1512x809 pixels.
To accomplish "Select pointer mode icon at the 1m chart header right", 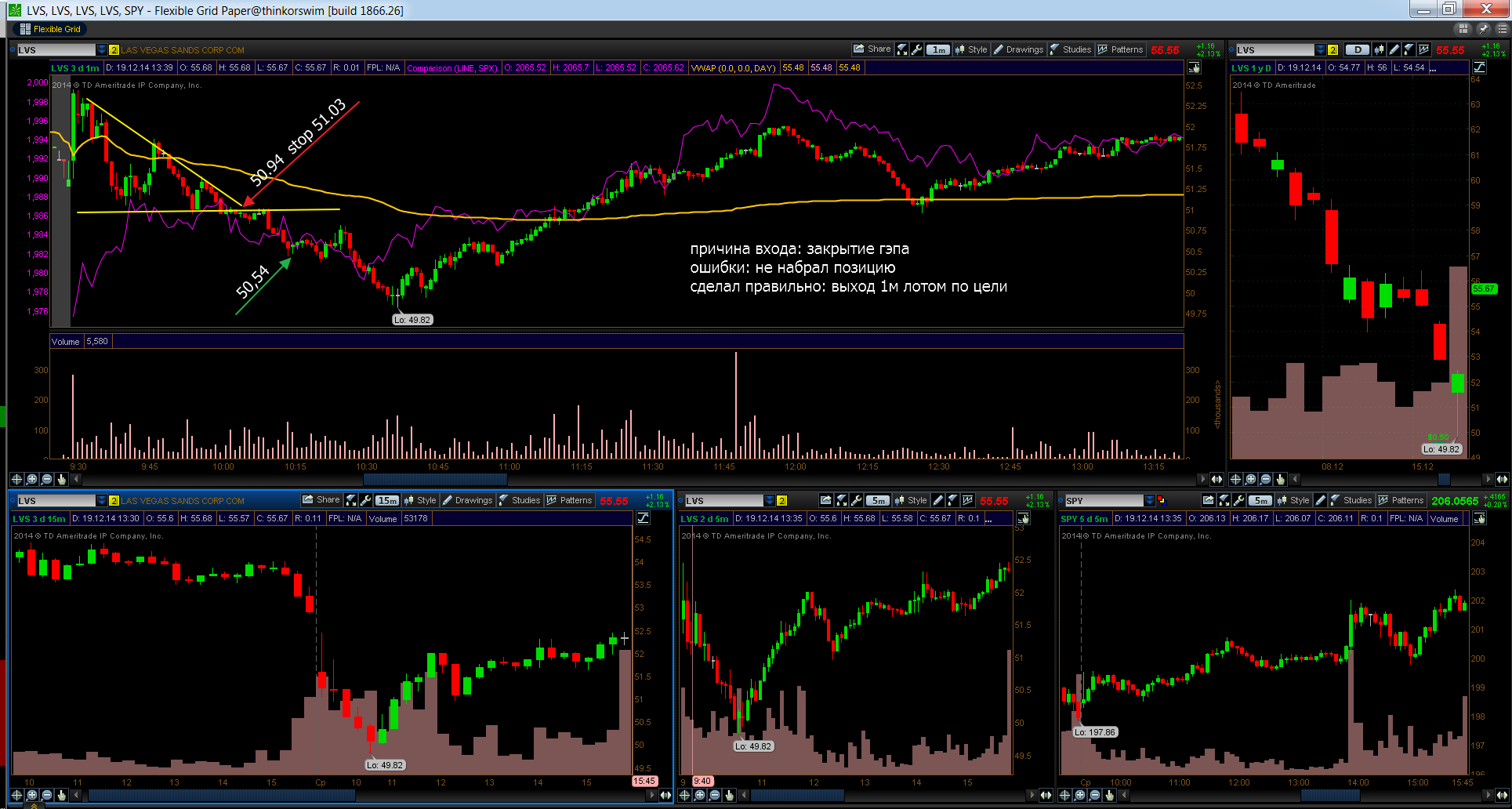I will [x=1194, y=67].
